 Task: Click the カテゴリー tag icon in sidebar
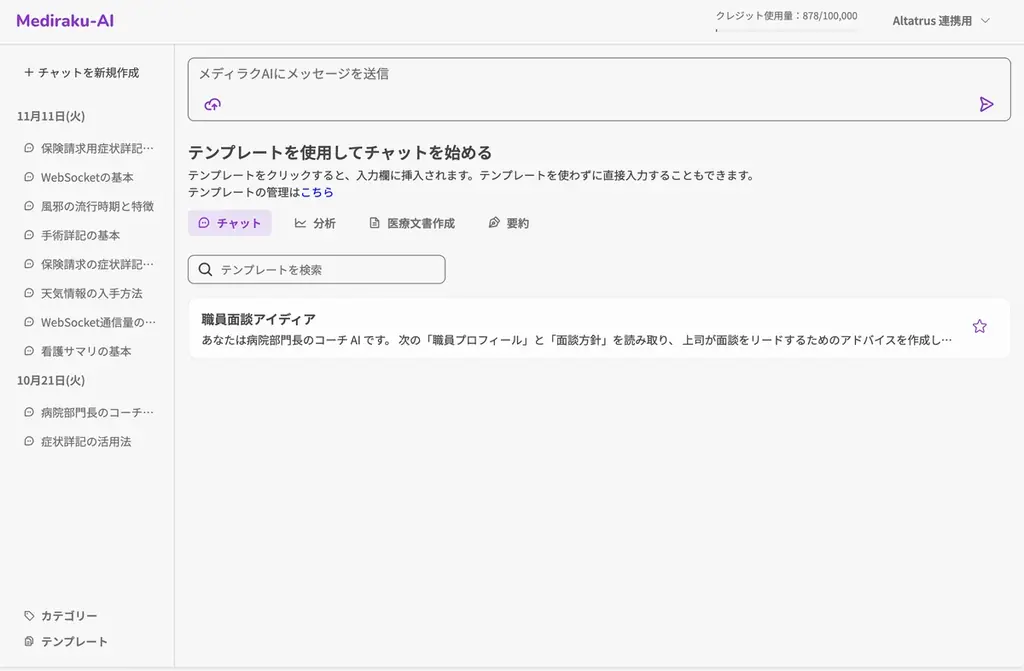click(29, 616)
